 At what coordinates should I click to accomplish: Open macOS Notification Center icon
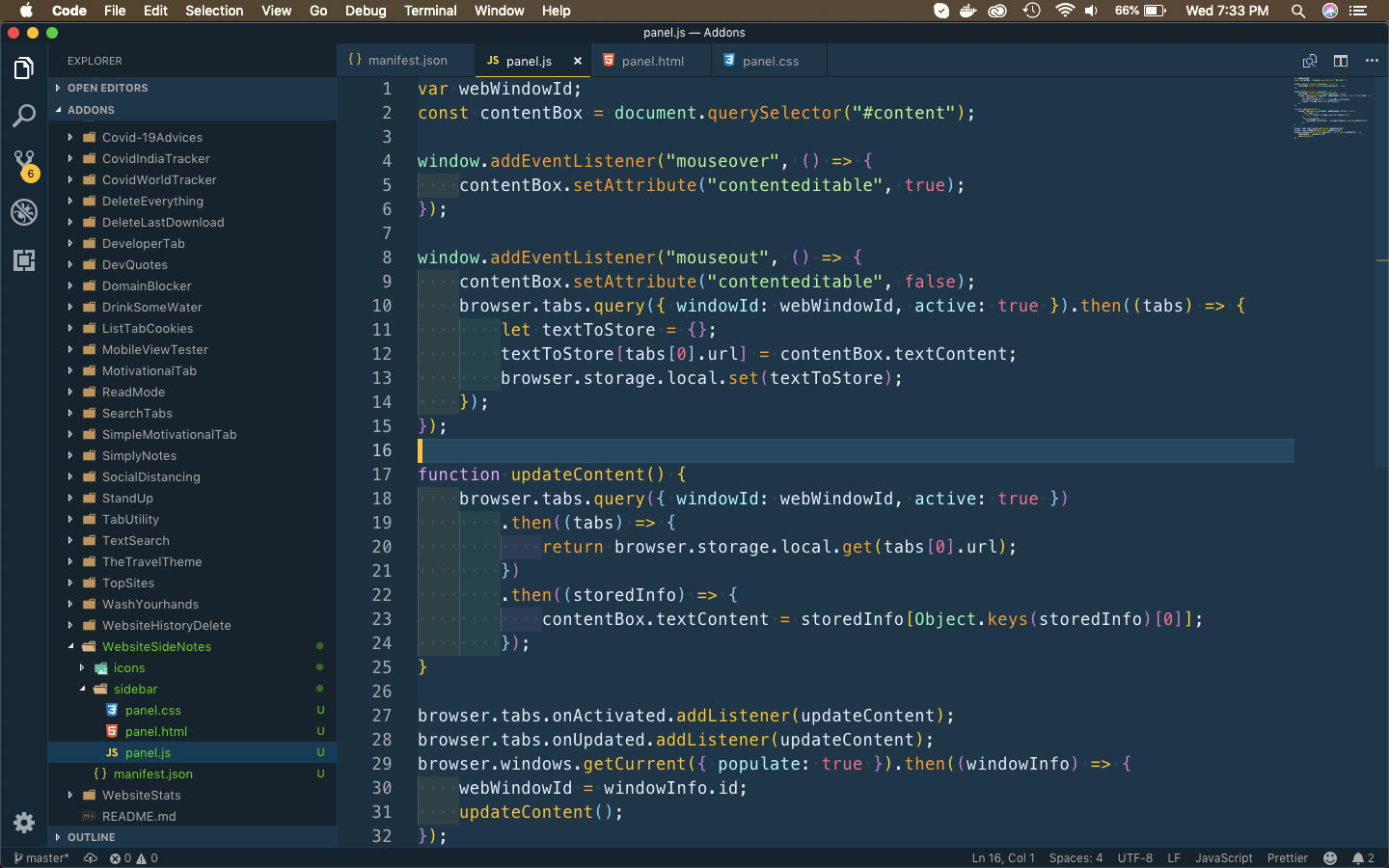point(1359,11)
